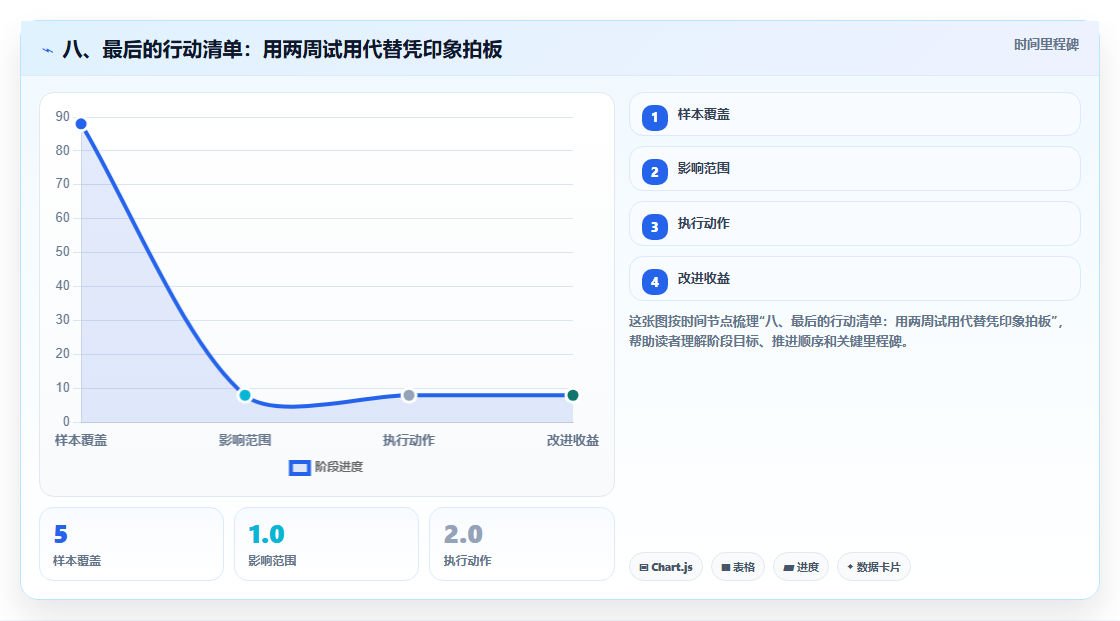This screenshot has height=621, width=1120.
Task: Click the stat card showing 2.0
Action: click(521, 544)
